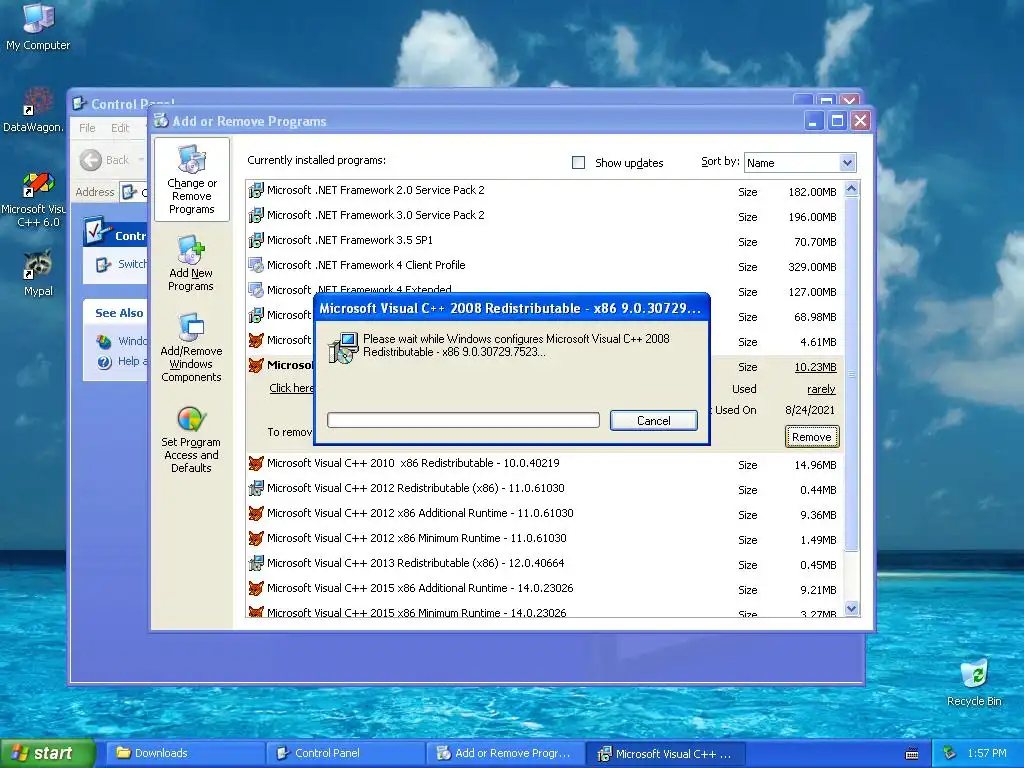Switch to Add or Remove Programs taskbar button

pos(505,753)
